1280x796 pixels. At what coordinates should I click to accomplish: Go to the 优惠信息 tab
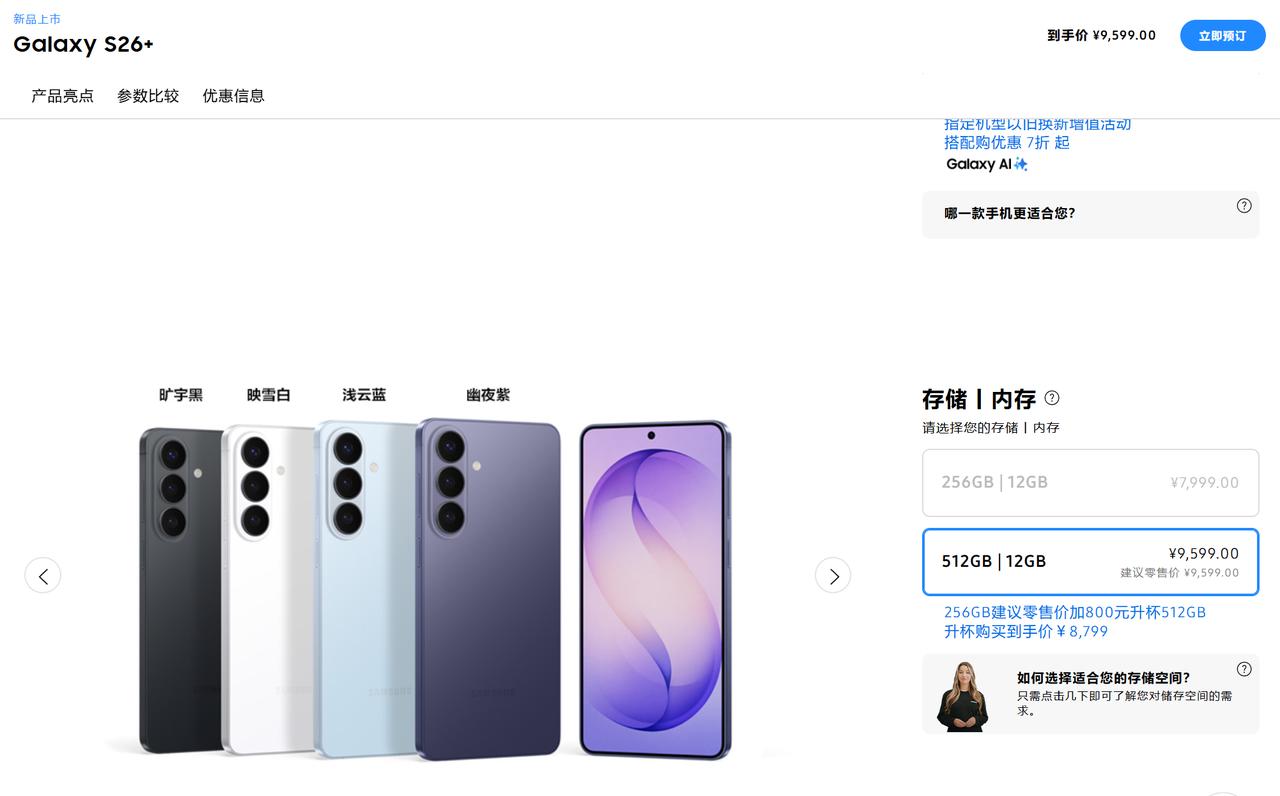click(x=233, y=96)
